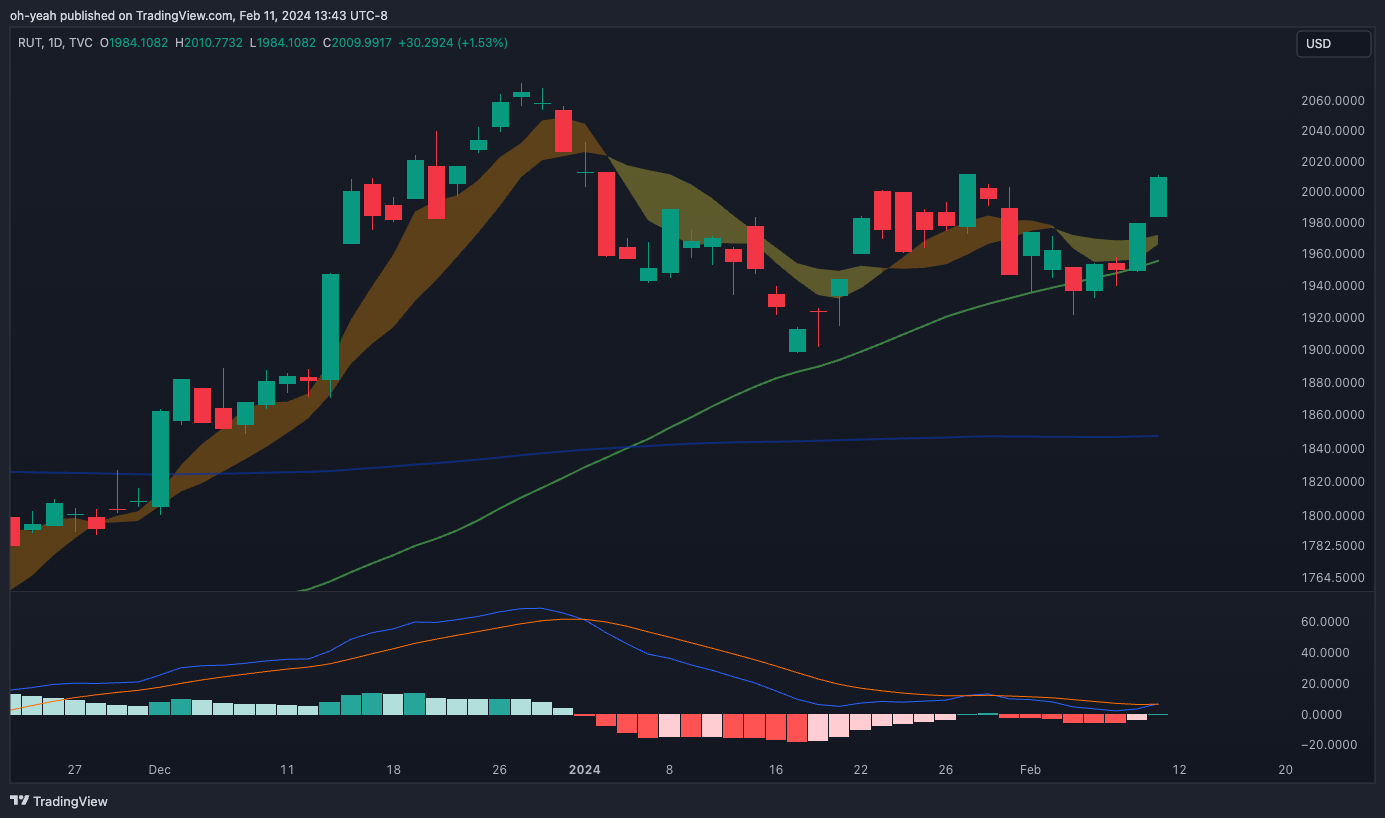Image resolution: width=1385 pixels, height=818 pixels.
Task: Select the 'Feb' label on time axis
Action: (1030, 770)
